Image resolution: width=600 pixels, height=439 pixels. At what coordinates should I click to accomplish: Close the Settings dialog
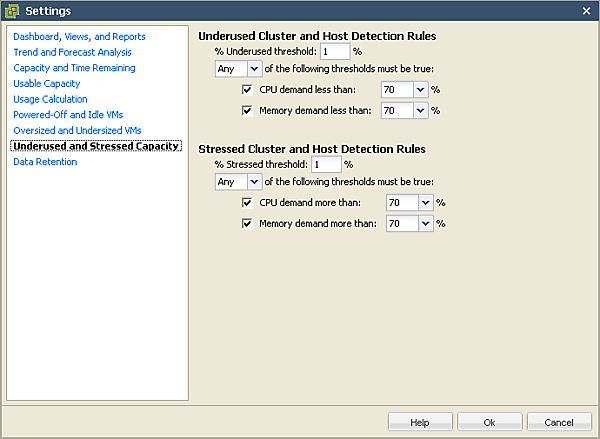click(x=586, y=10)
